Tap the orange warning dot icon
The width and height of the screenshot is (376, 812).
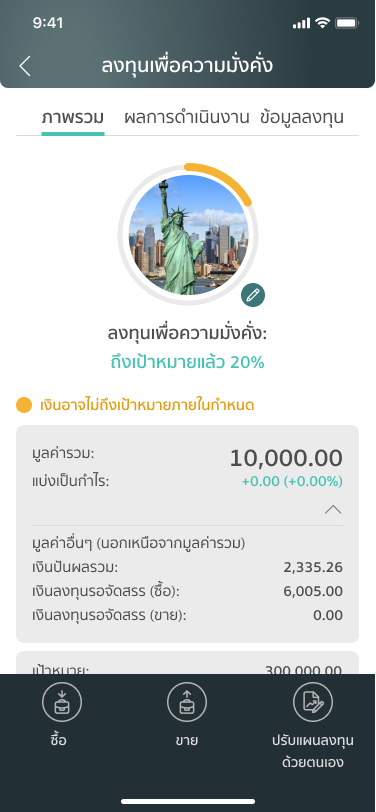[x=24, y=405]
